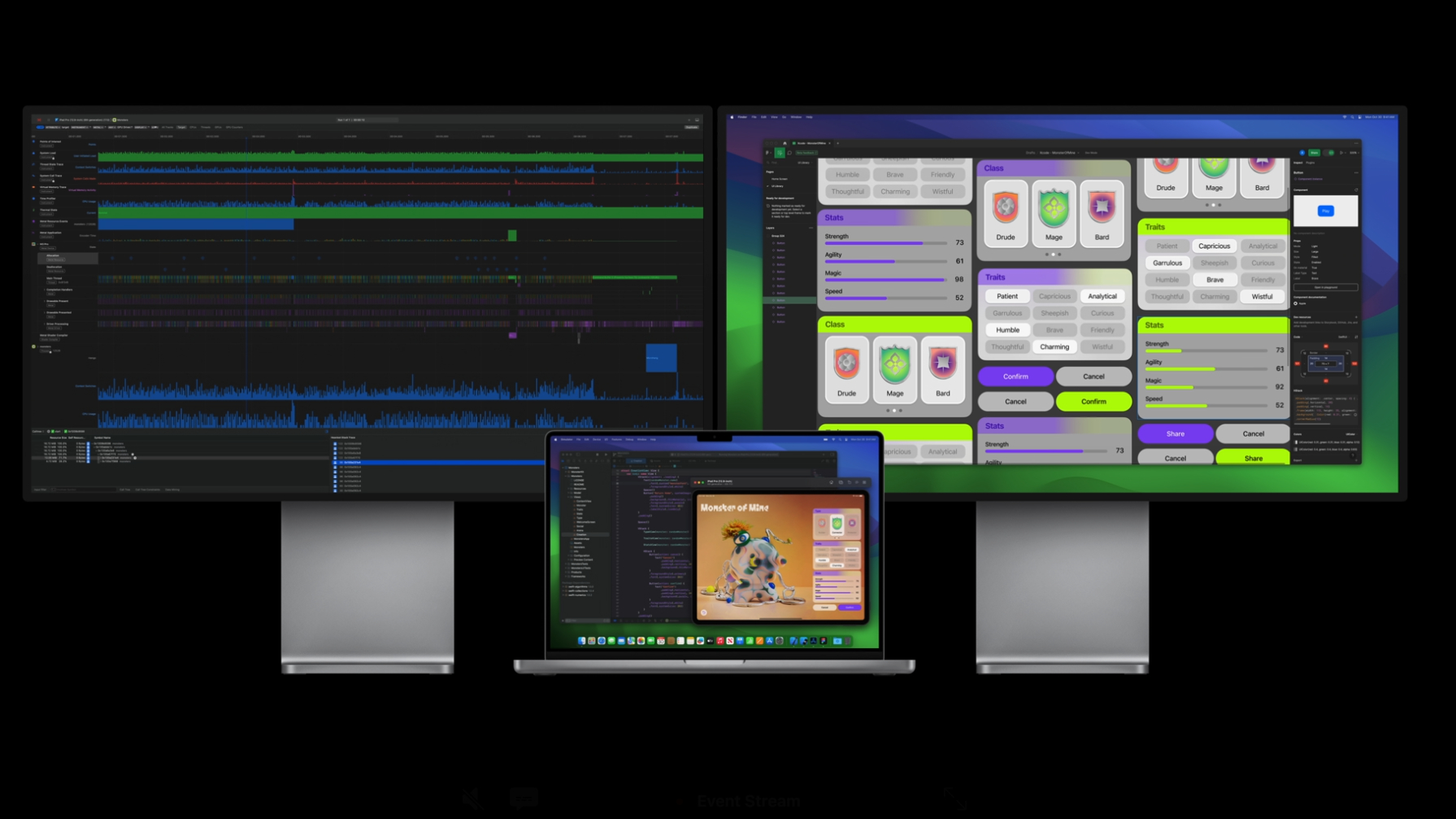Open Debug menu on MacBook menu bar
This screenshot has width=1456, height=819.
(629, 439)
